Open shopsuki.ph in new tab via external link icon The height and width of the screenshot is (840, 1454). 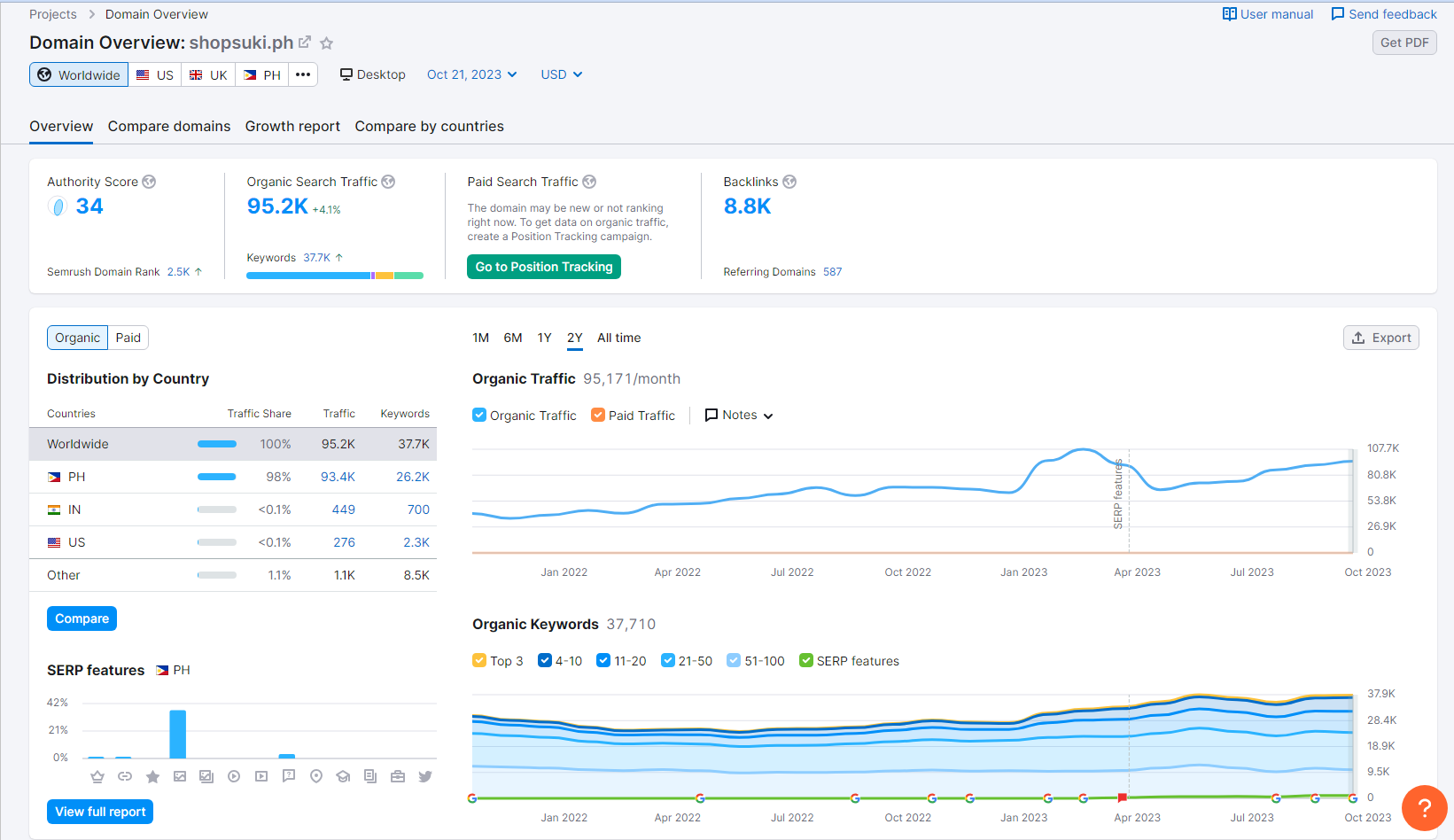pyautogui.click(x=305, y=42)
